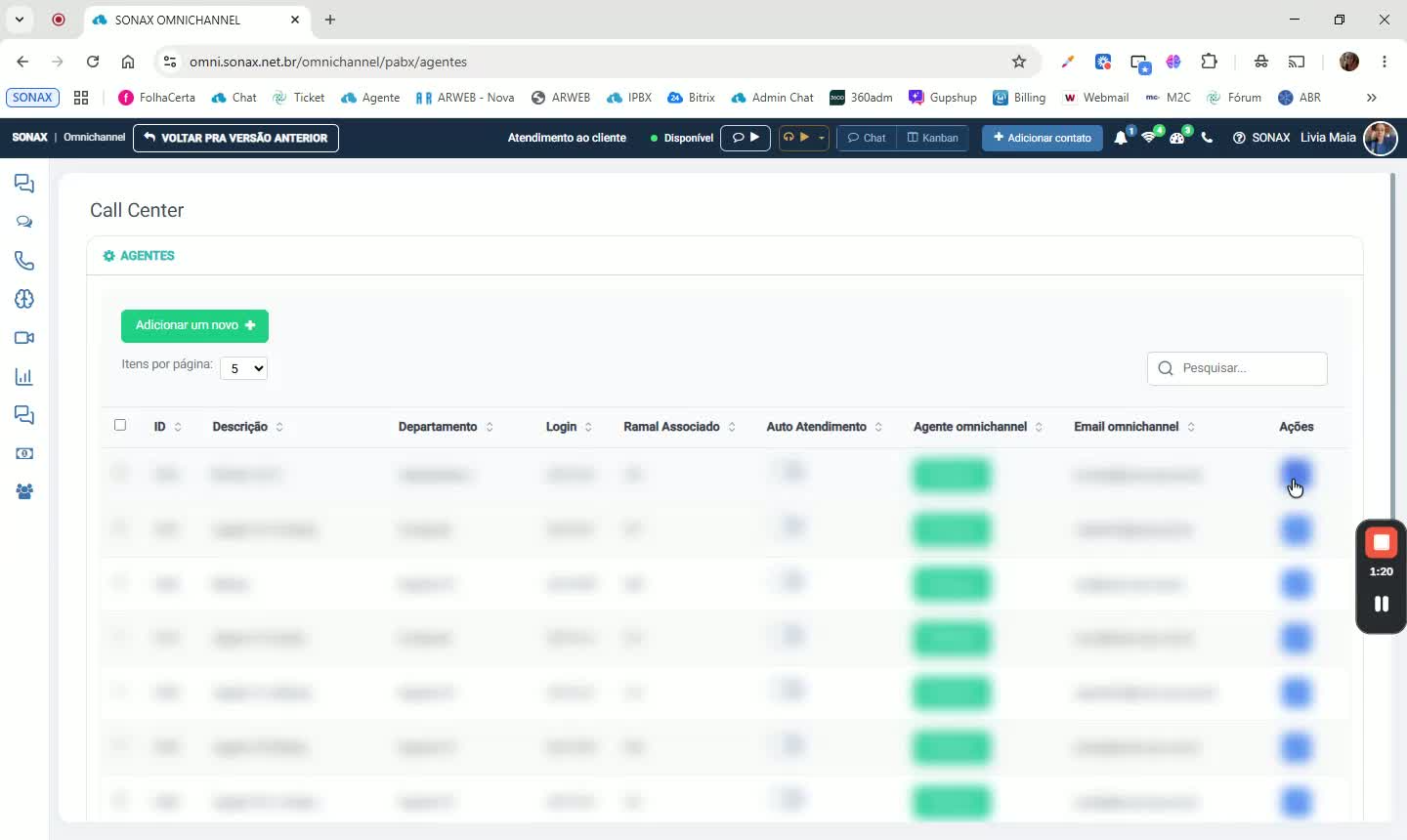The image size is (1407, 840).
Task: Open the video camera sidebar icon
Action: tap(24, 338)
